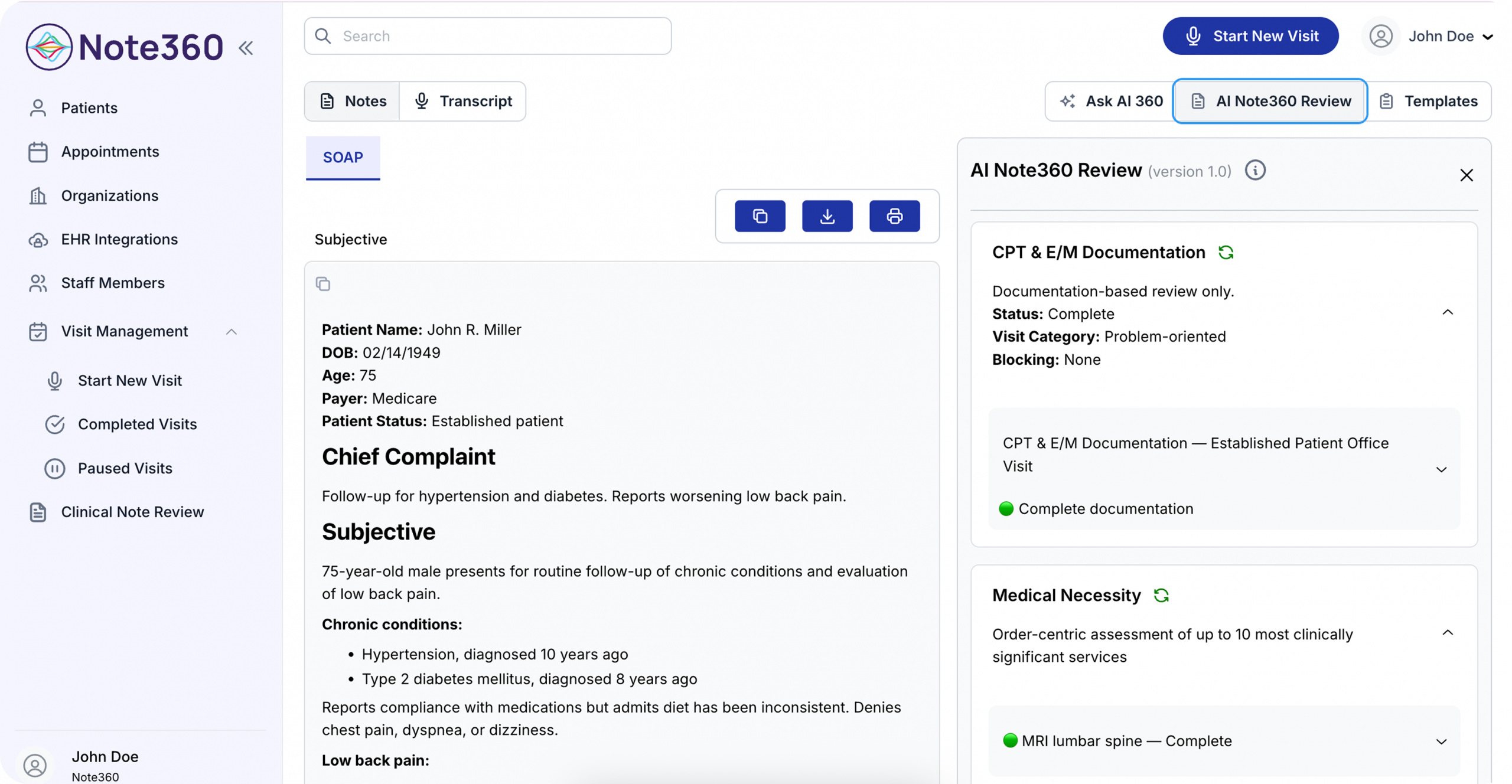This screenshot has width=1512, height=784.
Task: Start a new visit
Action: [x=1250, y=35]
